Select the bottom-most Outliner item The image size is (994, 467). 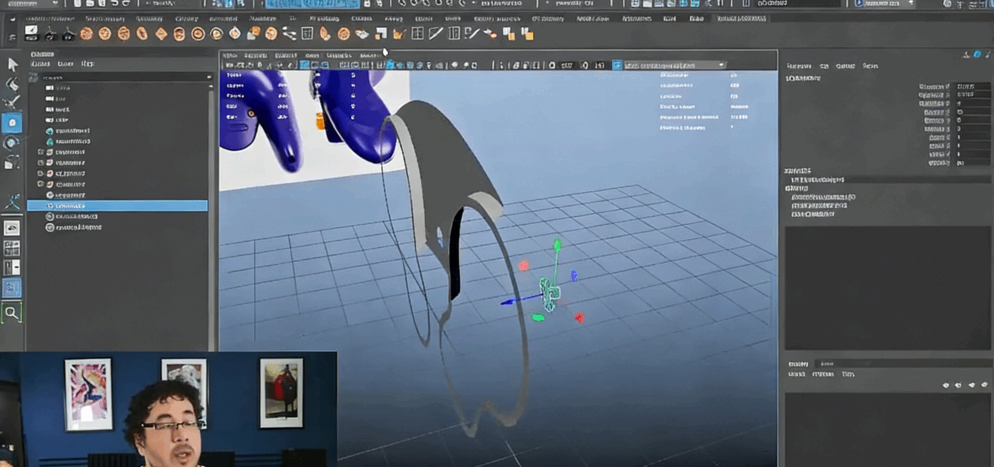(x=74, y=227)
